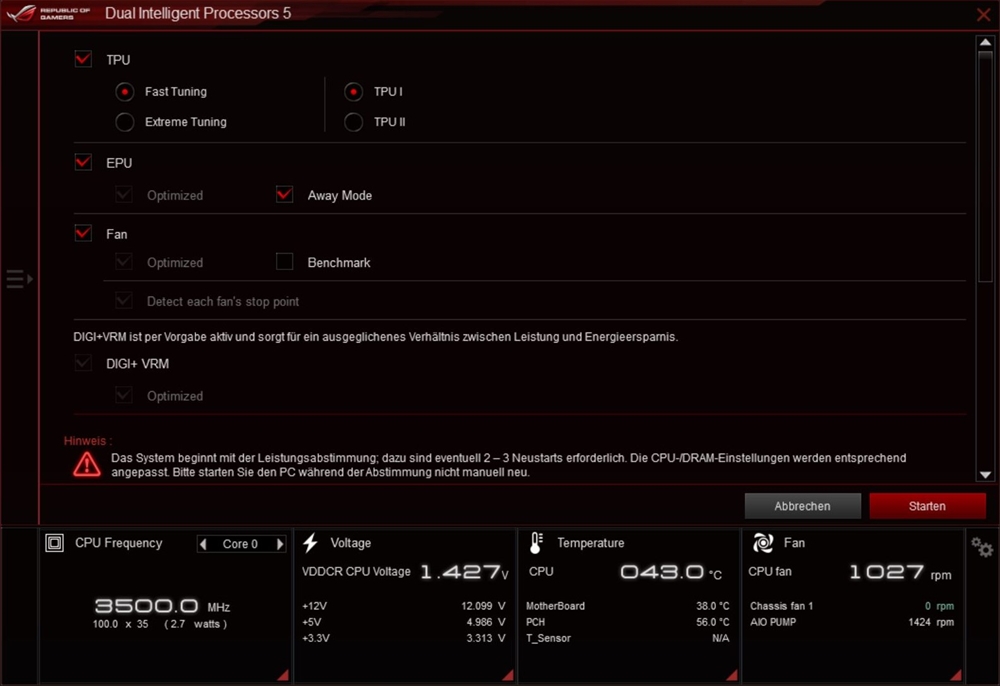Toggle the Optimized checkbox under Fan
Image resolution: width=1000 pixels, height=686 pixels.
(124, 261)
